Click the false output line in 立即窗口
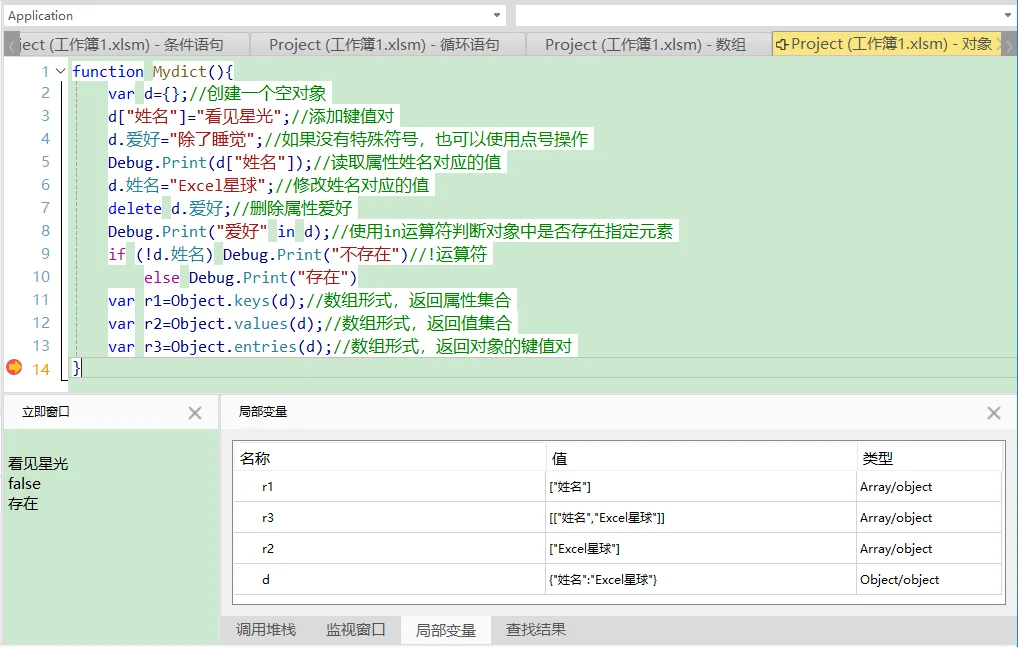 click(24, 483)
